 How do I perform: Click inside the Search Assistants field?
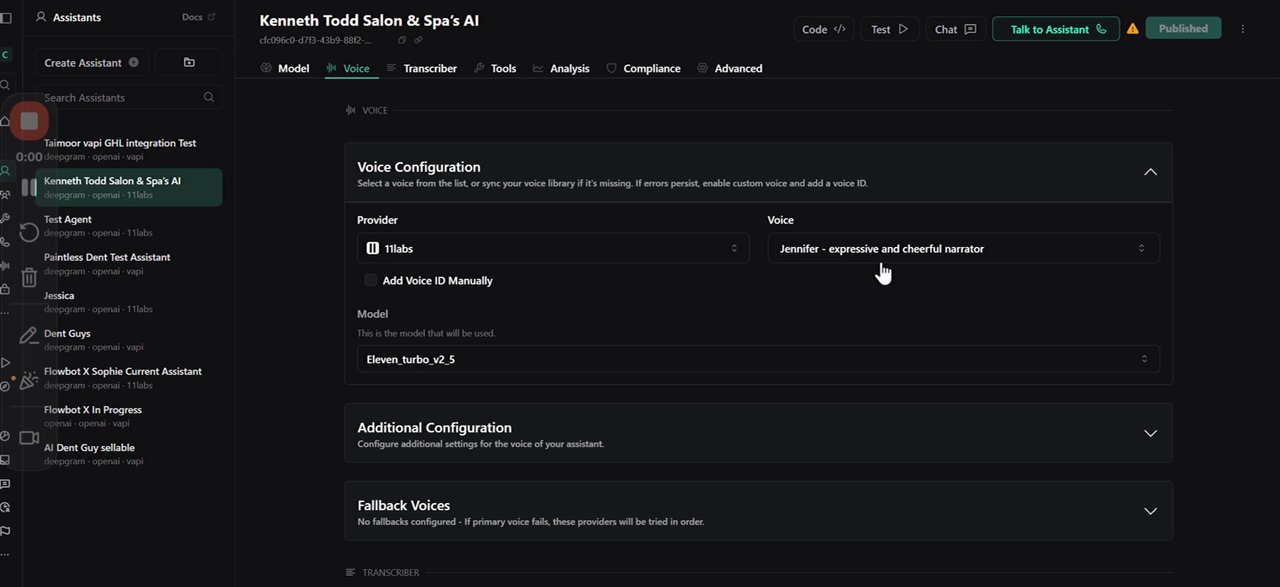point(128,97)
